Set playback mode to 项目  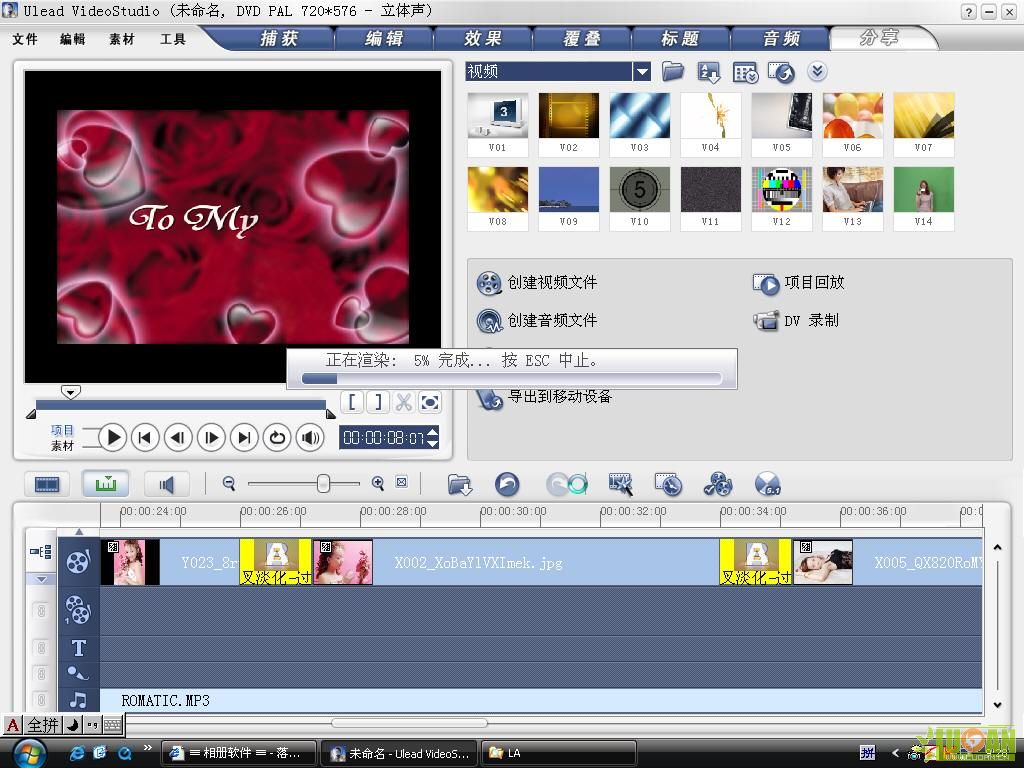tap(62, 430)
